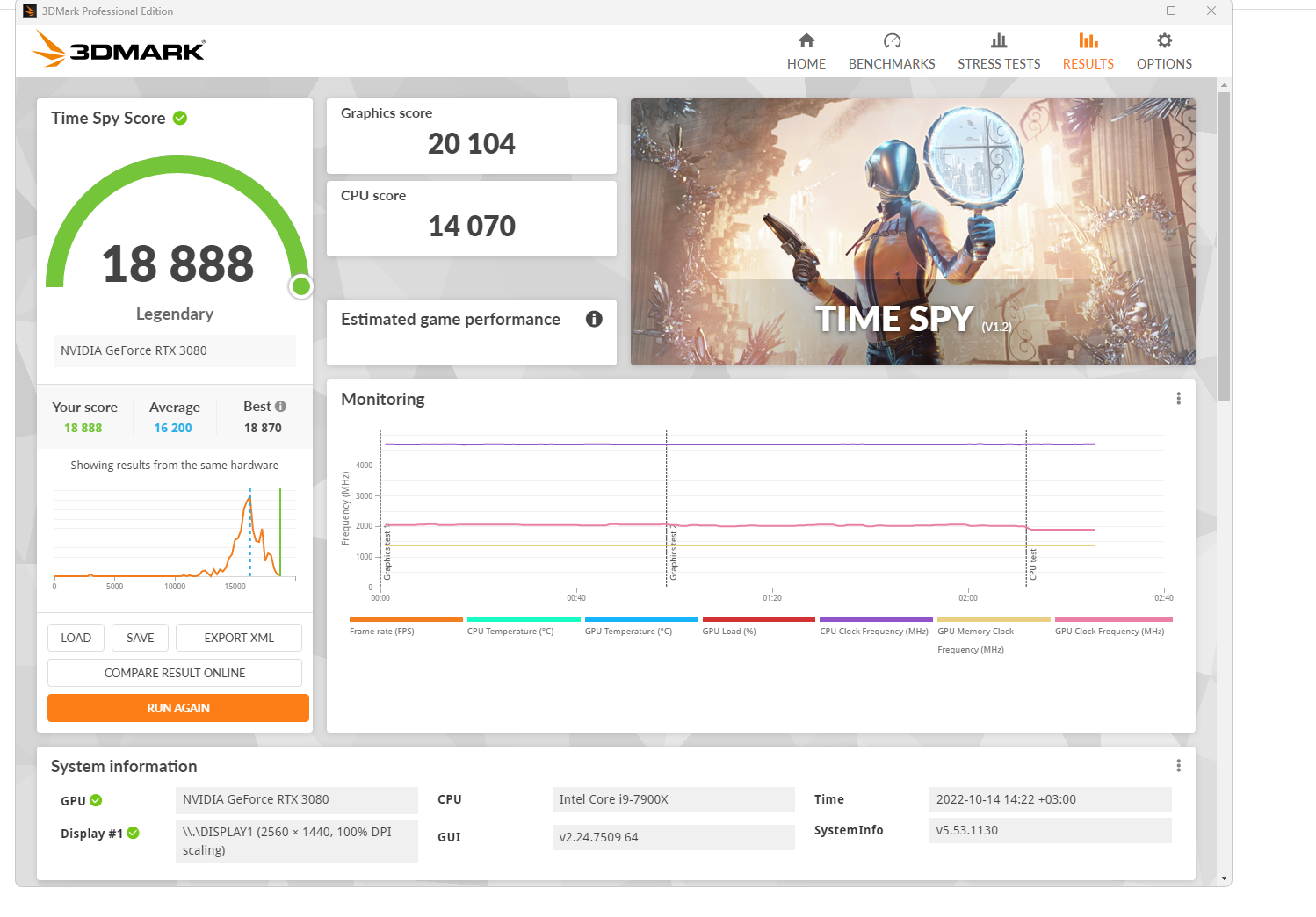The image size is (1316, 917).
Task: Switch to Stress Tests tab
Action: (x=999, y=52)
